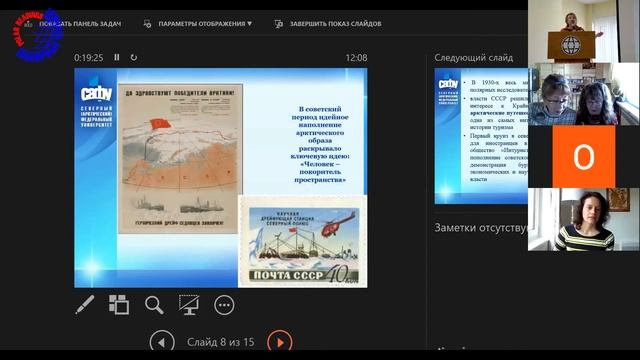Open the see all slides grid
Viewport: 640px width, 360px height.
119,305
